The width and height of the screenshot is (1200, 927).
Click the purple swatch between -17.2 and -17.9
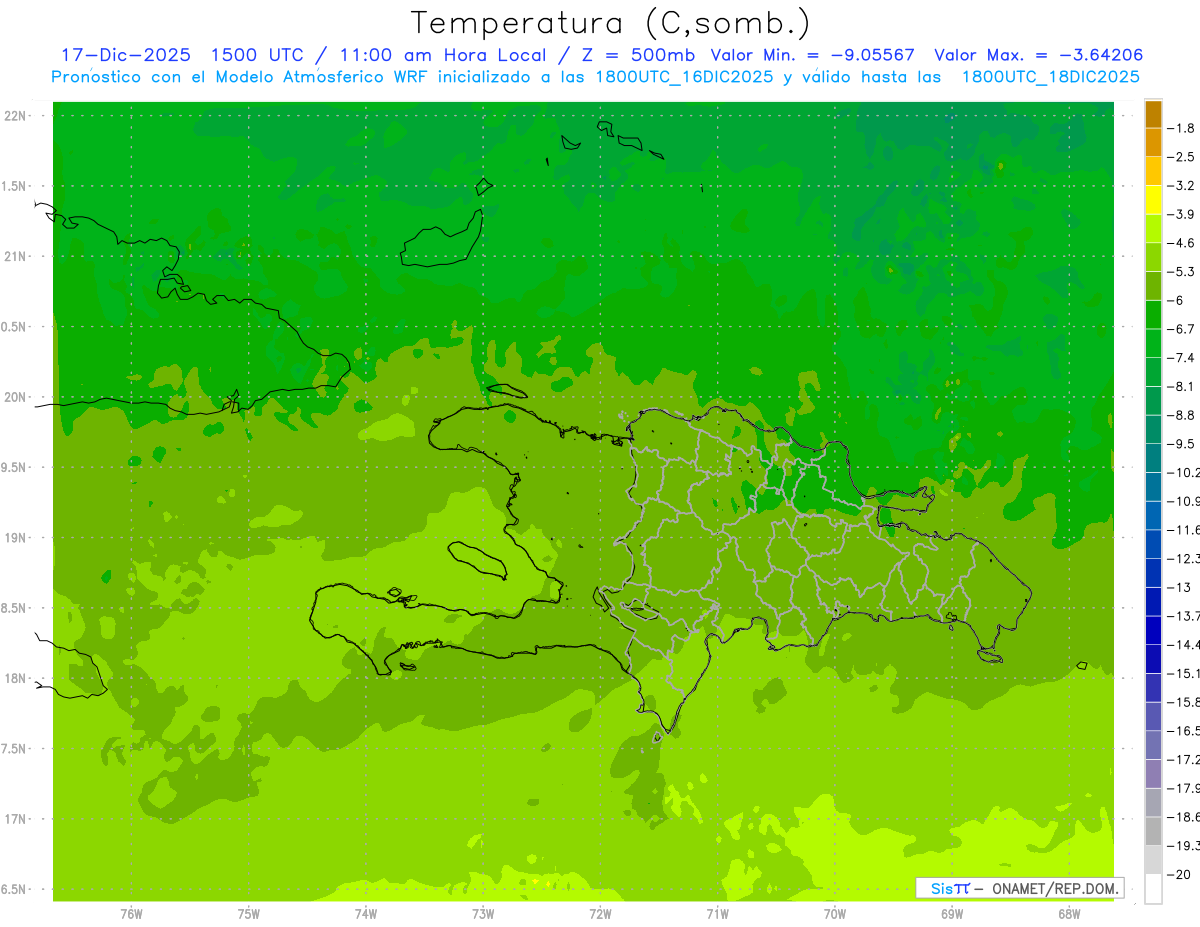pyautogui.click(x=1153, y=774)
